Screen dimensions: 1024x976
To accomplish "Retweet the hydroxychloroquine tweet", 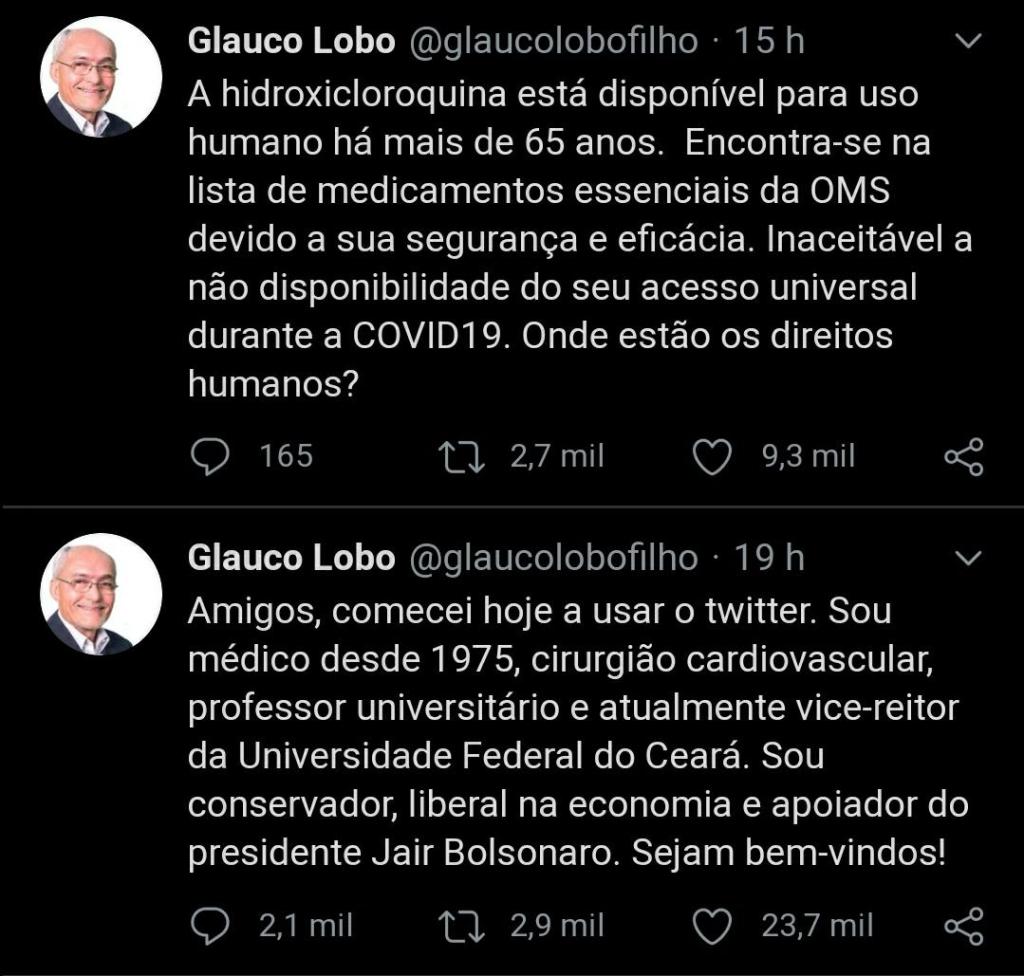I will point(463,457).
